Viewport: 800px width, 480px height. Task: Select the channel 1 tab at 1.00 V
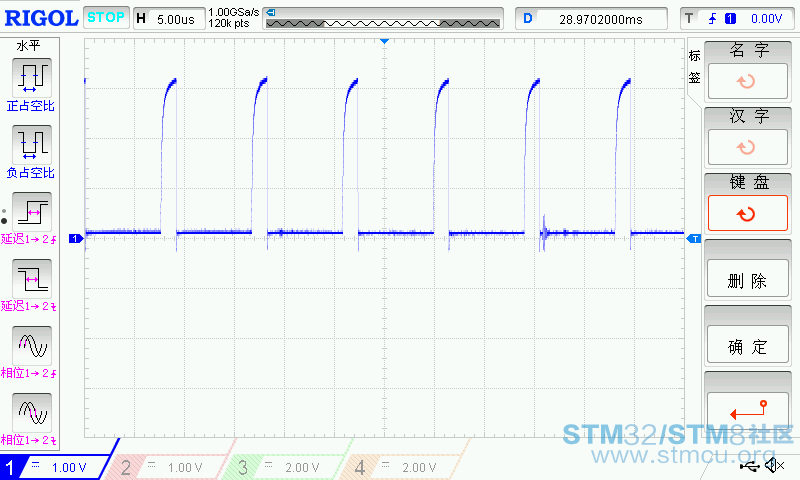(56, 467)
